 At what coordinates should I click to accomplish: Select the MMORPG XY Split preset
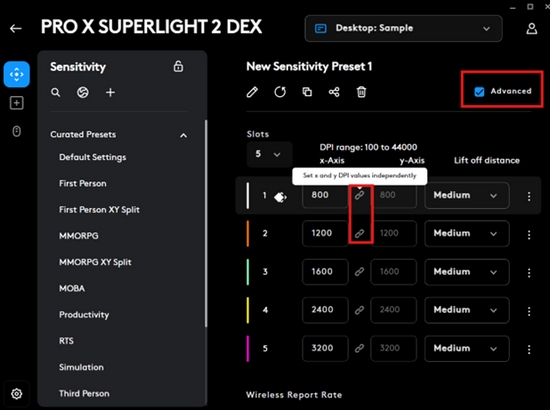pyautogui.click(x=95, y=262)
